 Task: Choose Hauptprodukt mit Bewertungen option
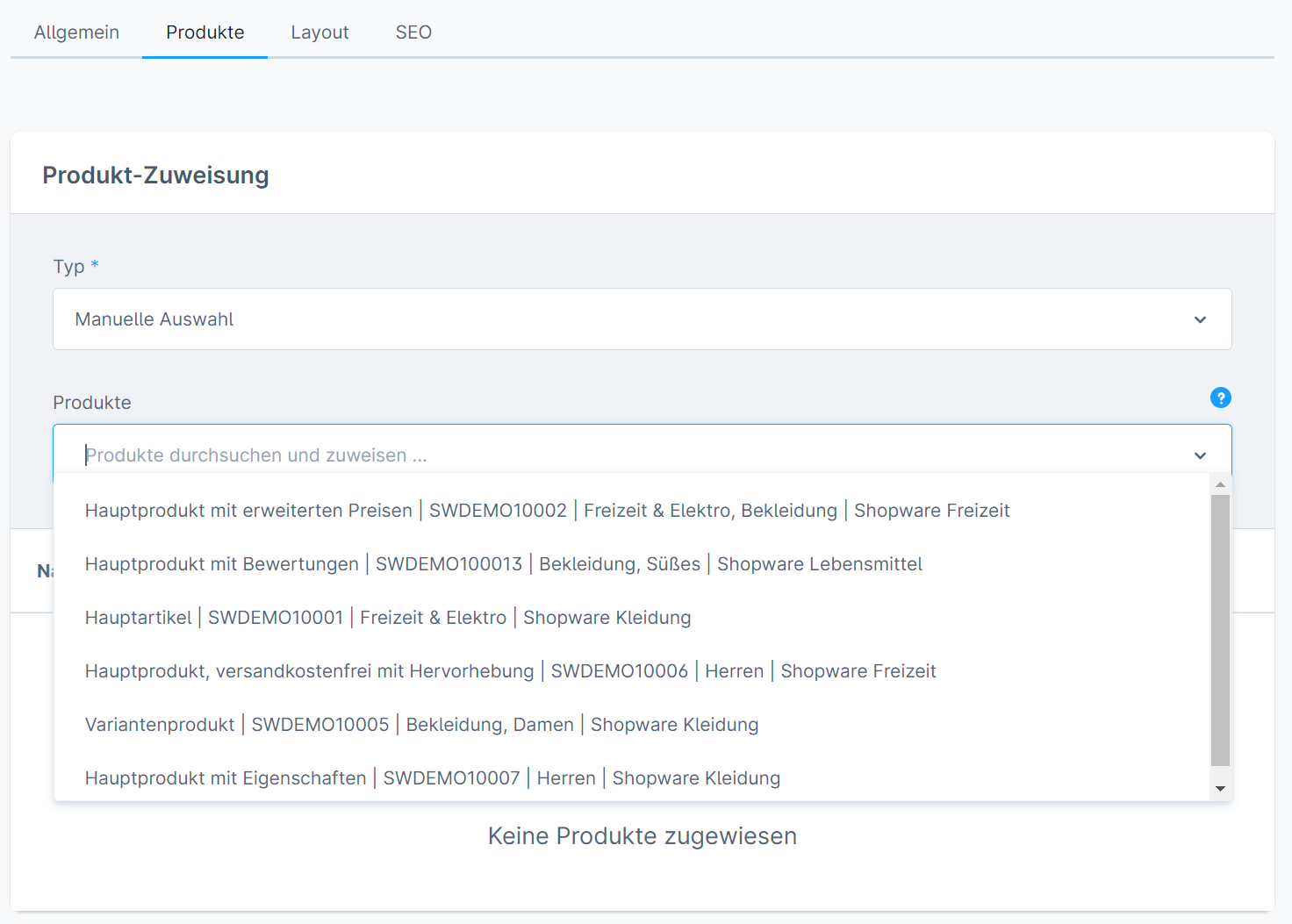(631, 564)
